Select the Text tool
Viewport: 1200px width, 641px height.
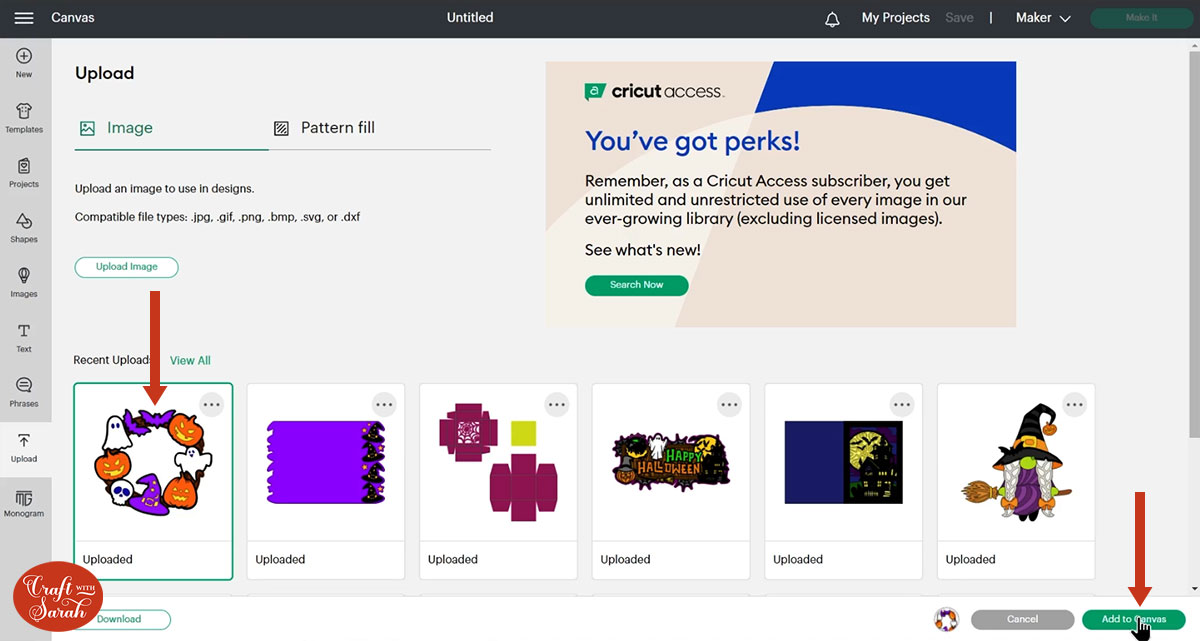point(24,337)
